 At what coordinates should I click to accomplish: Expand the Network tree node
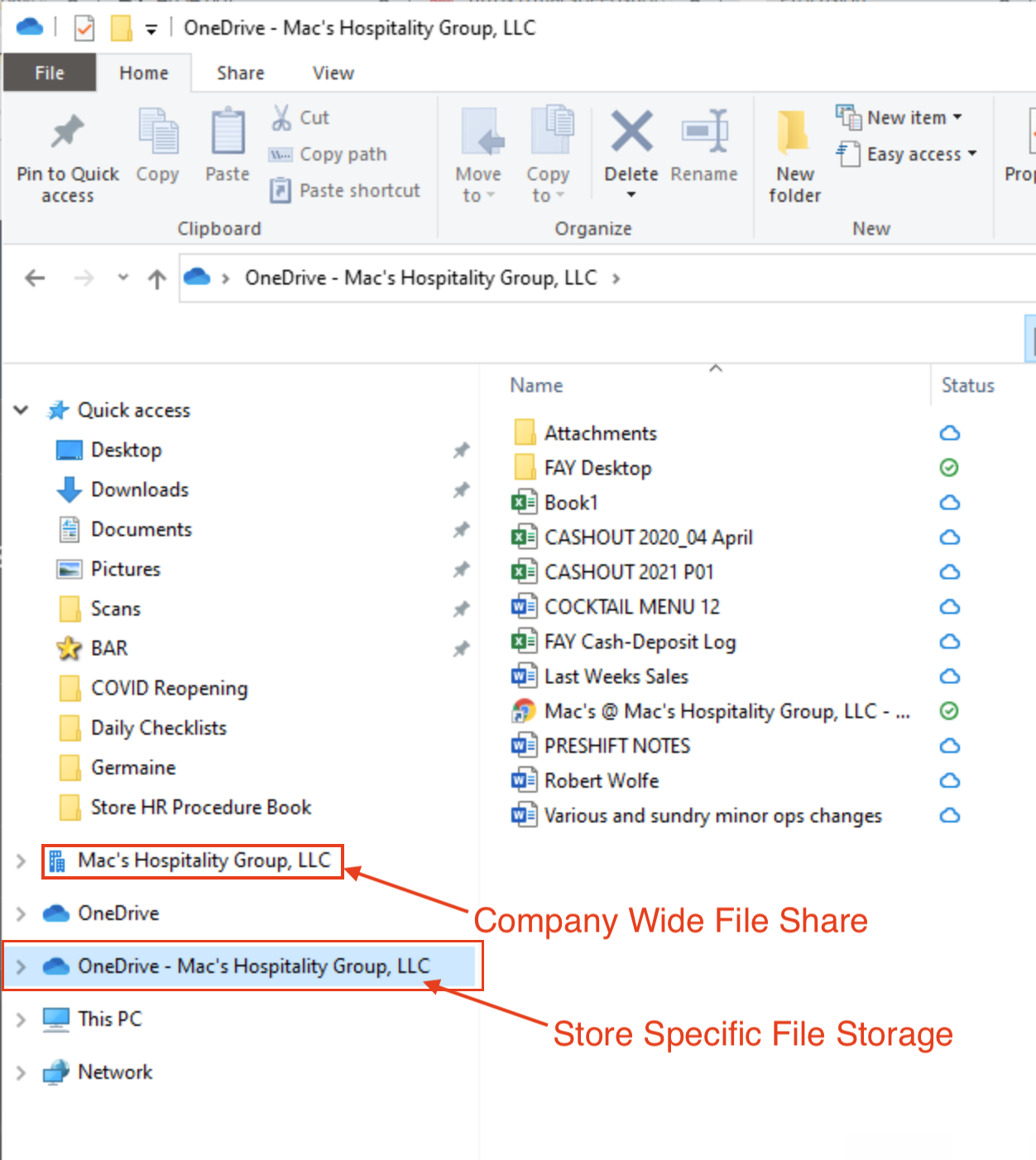pyautogui.click(x=21, y=1072)
